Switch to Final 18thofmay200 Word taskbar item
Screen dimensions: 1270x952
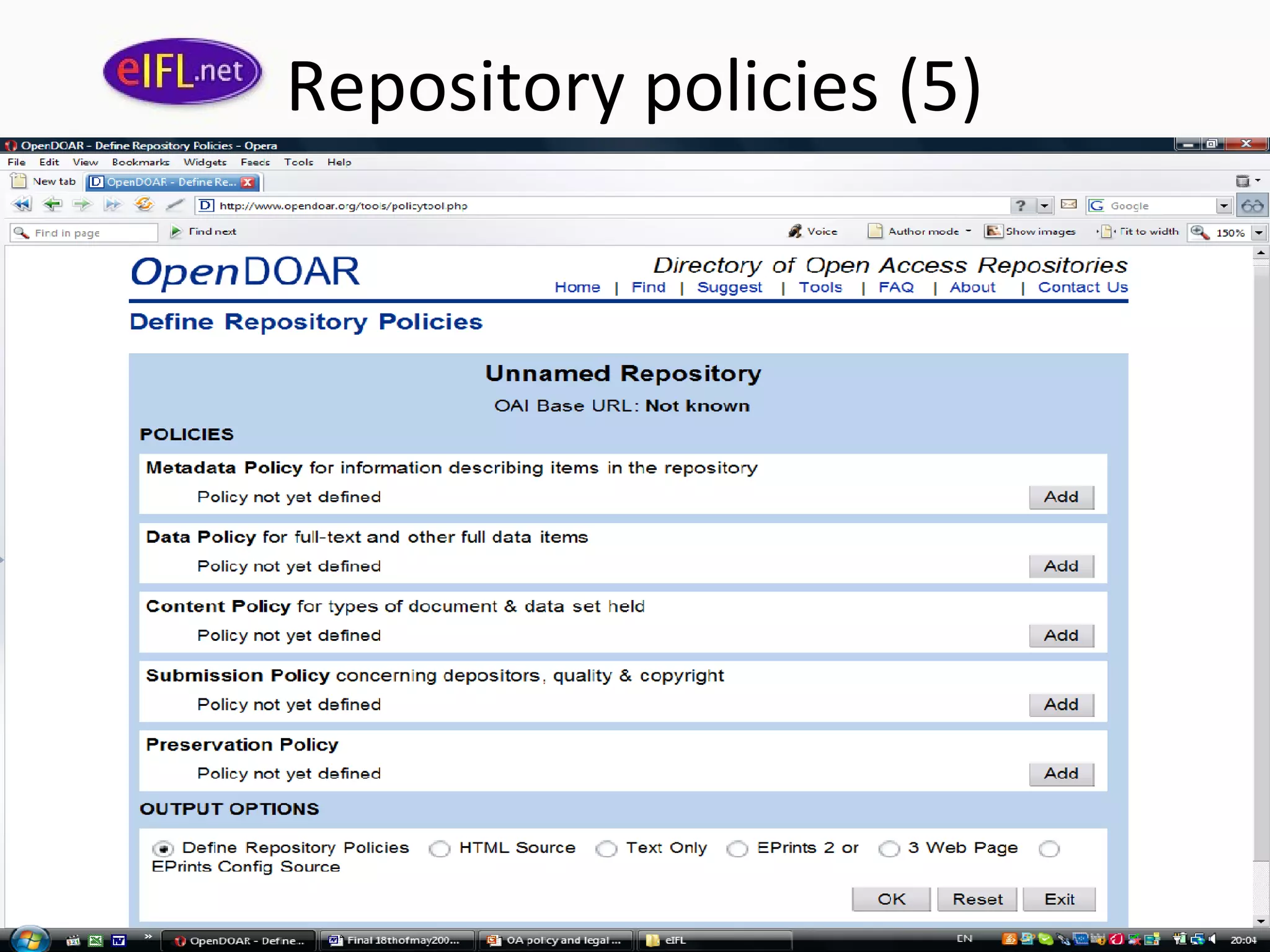(x=397, y=940)
